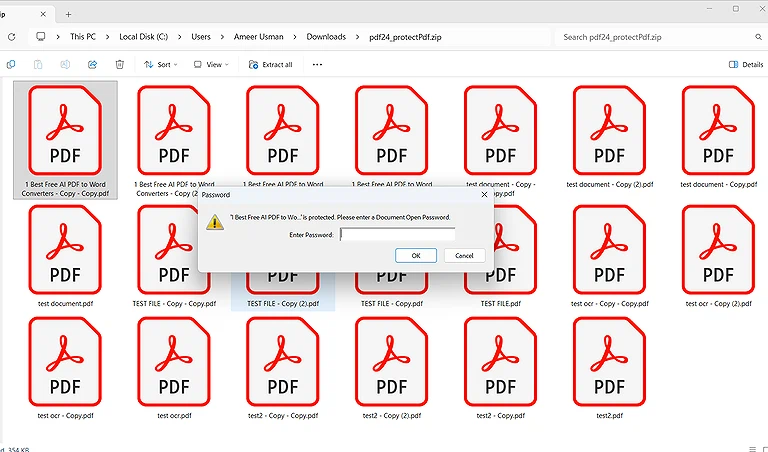Go to This PC in breadcrumb
Image resolution: width=768 pixels, height=452 pixels.
83,37
